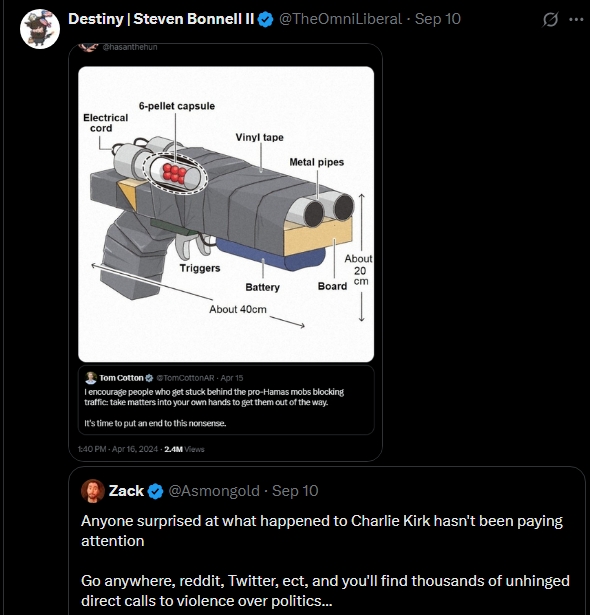Click the blue verified badge next to Zack
590x615 pixels.
pyautogui.click(x=156, y=491)
